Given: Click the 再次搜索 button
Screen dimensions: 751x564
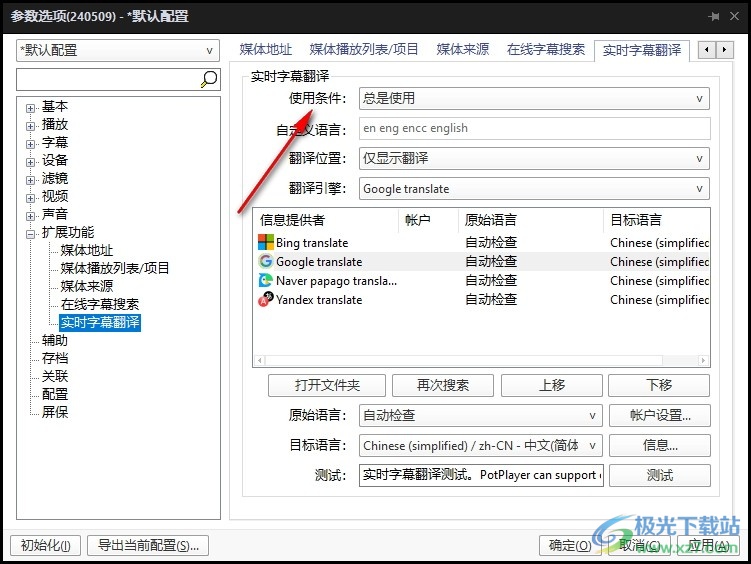Looking at the screenshot, I should click(443, 385).
